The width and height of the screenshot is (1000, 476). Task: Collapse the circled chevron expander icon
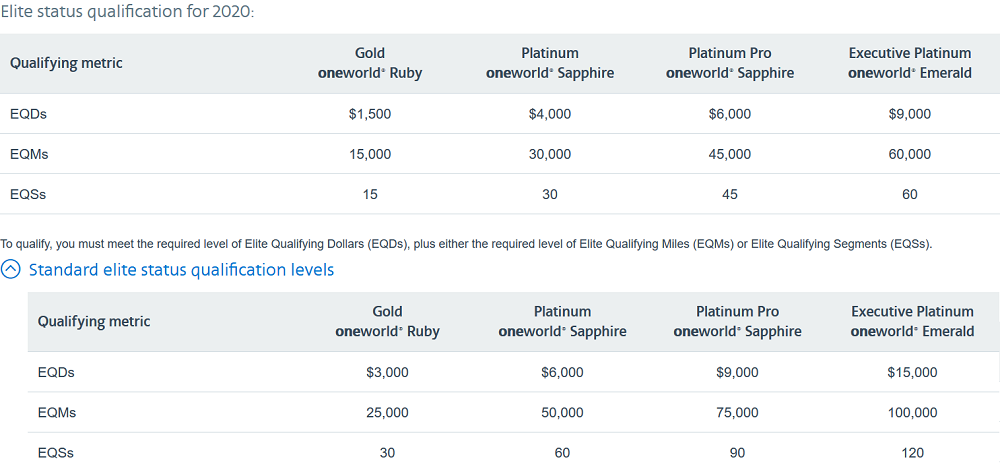[11, 270]
